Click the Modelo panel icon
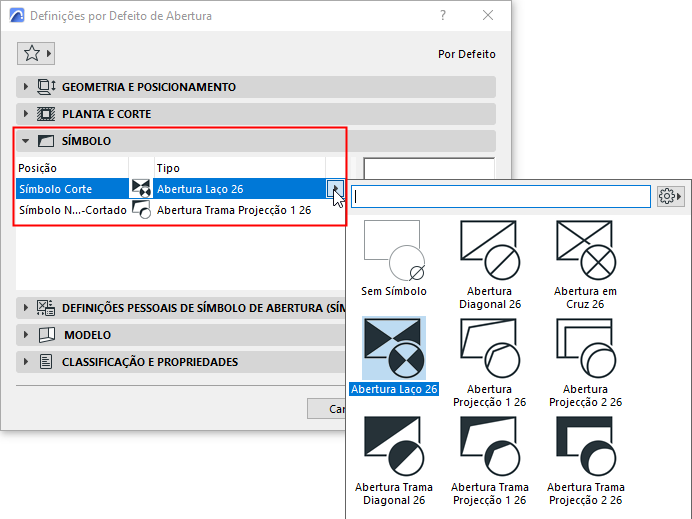Viewport: 692px width, 519px height. 47,335
